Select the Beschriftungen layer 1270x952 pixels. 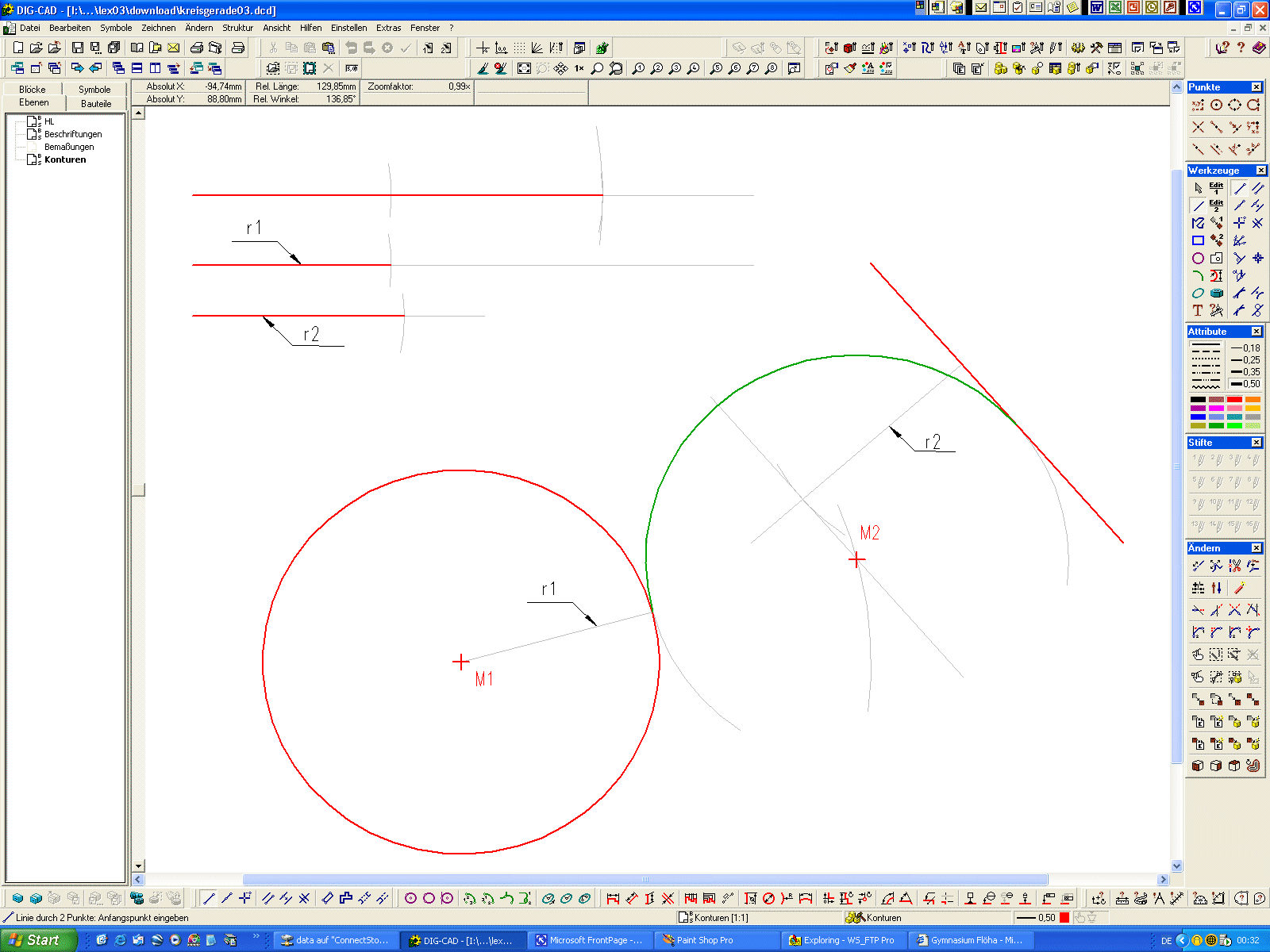(73, 134)
